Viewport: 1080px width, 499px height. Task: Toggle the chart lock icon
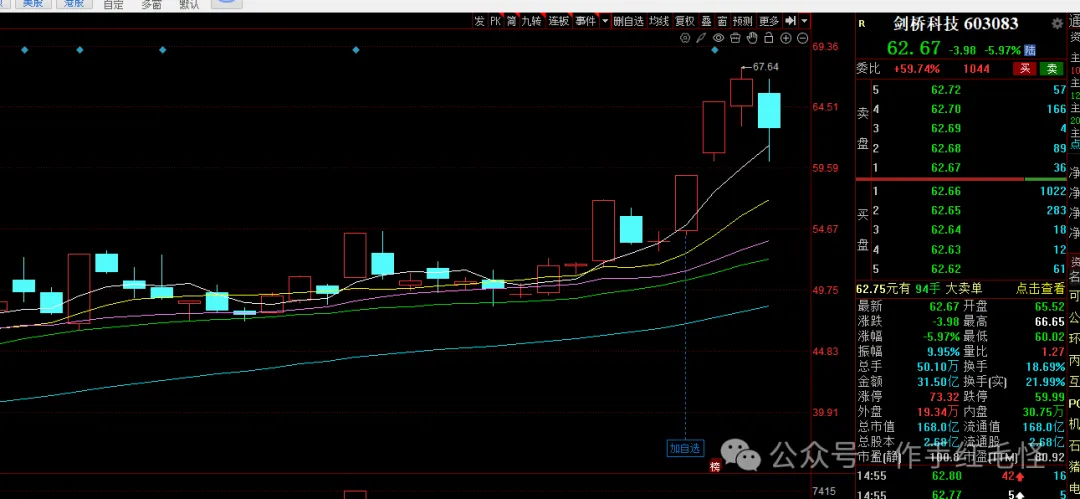point(769,38)
